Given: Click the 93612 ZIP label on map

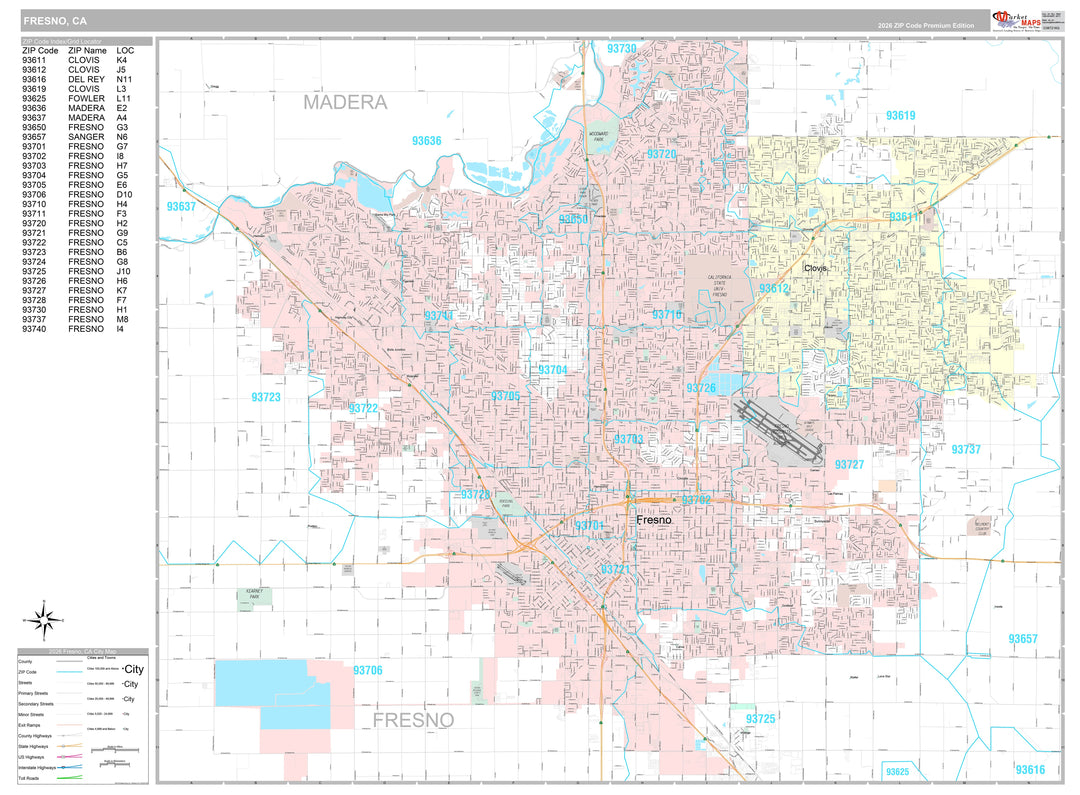Looking at the screenshot, I should pyautogui.click(x=774, y=289).
